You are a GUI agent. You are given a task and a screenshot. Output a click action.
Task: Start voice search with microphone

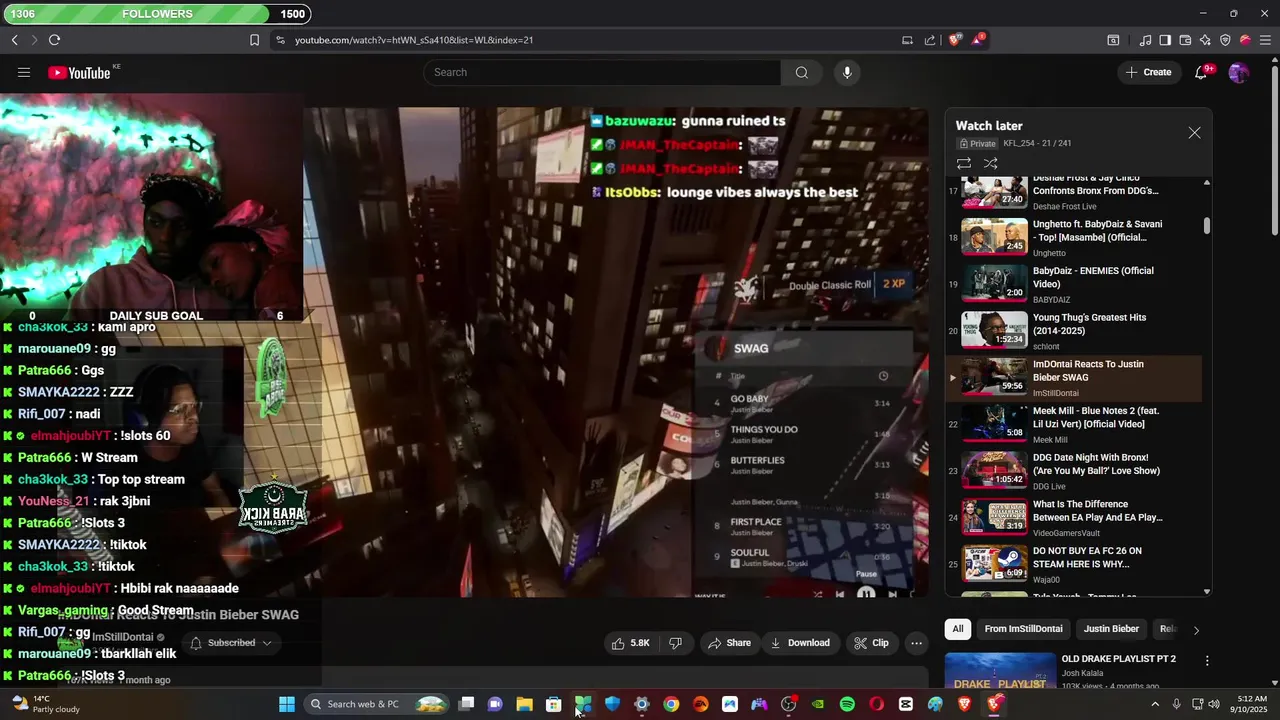coord(847,72)
